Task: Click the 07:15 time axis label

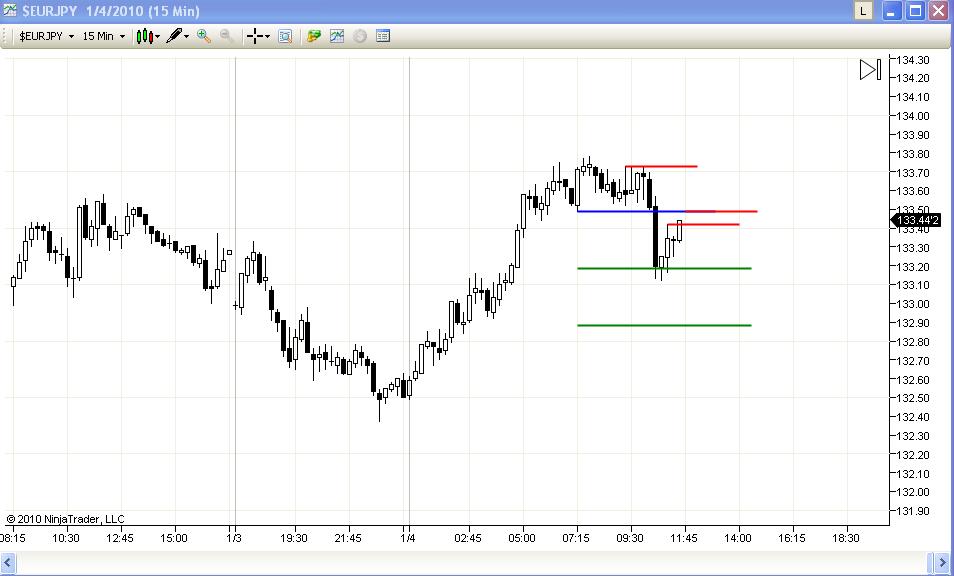Action: 576,538
